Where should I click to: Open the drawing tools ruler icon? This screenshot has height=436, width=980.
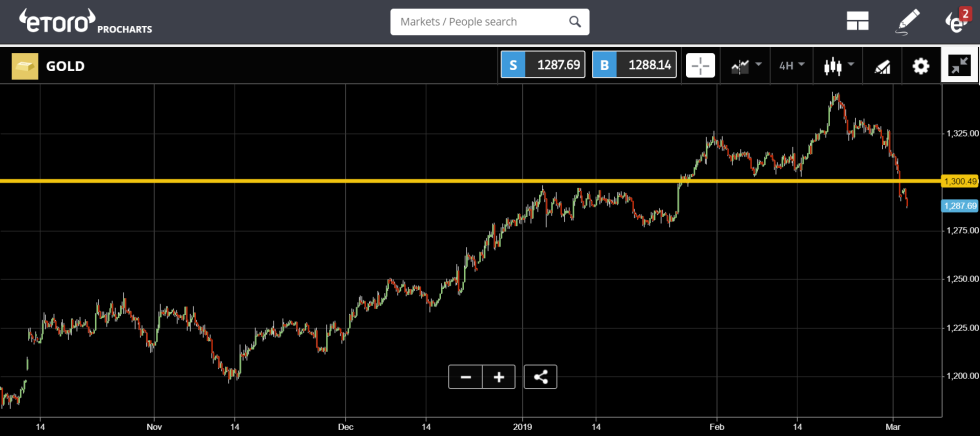coord(882,66)
